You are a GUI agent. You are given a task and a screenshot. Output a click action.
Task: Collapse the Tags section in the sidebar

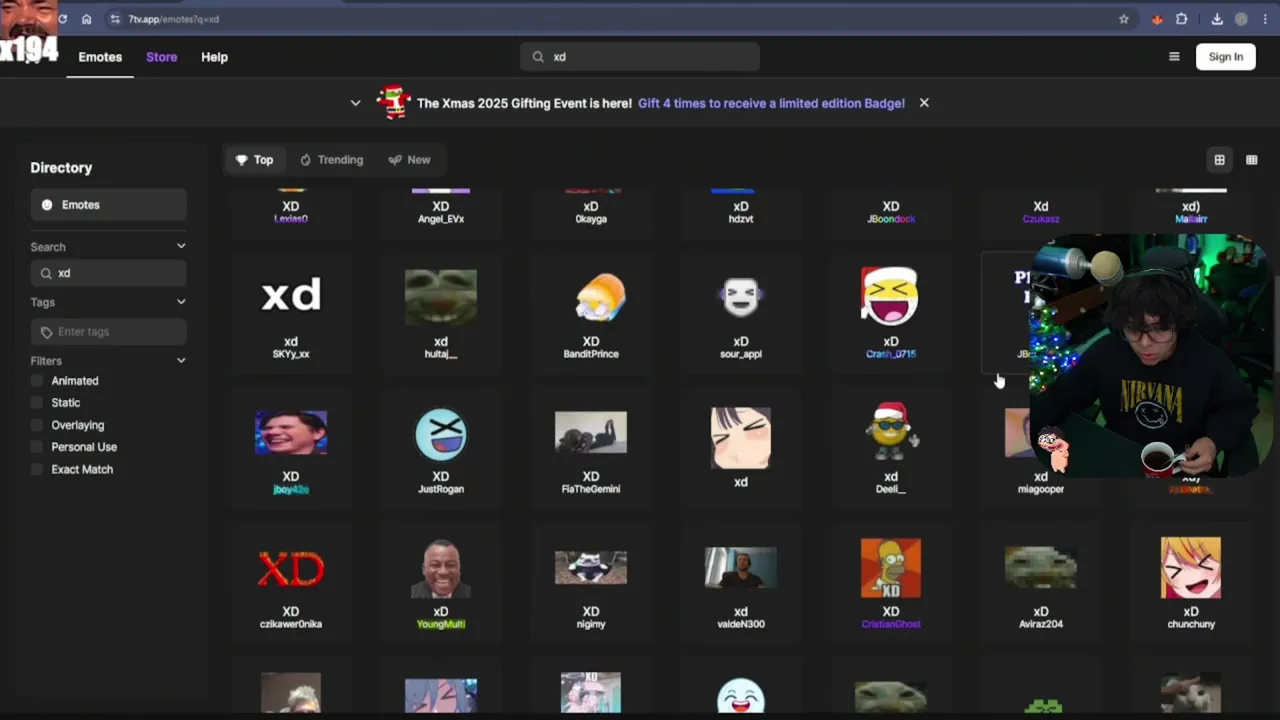(x=181, y=302)
